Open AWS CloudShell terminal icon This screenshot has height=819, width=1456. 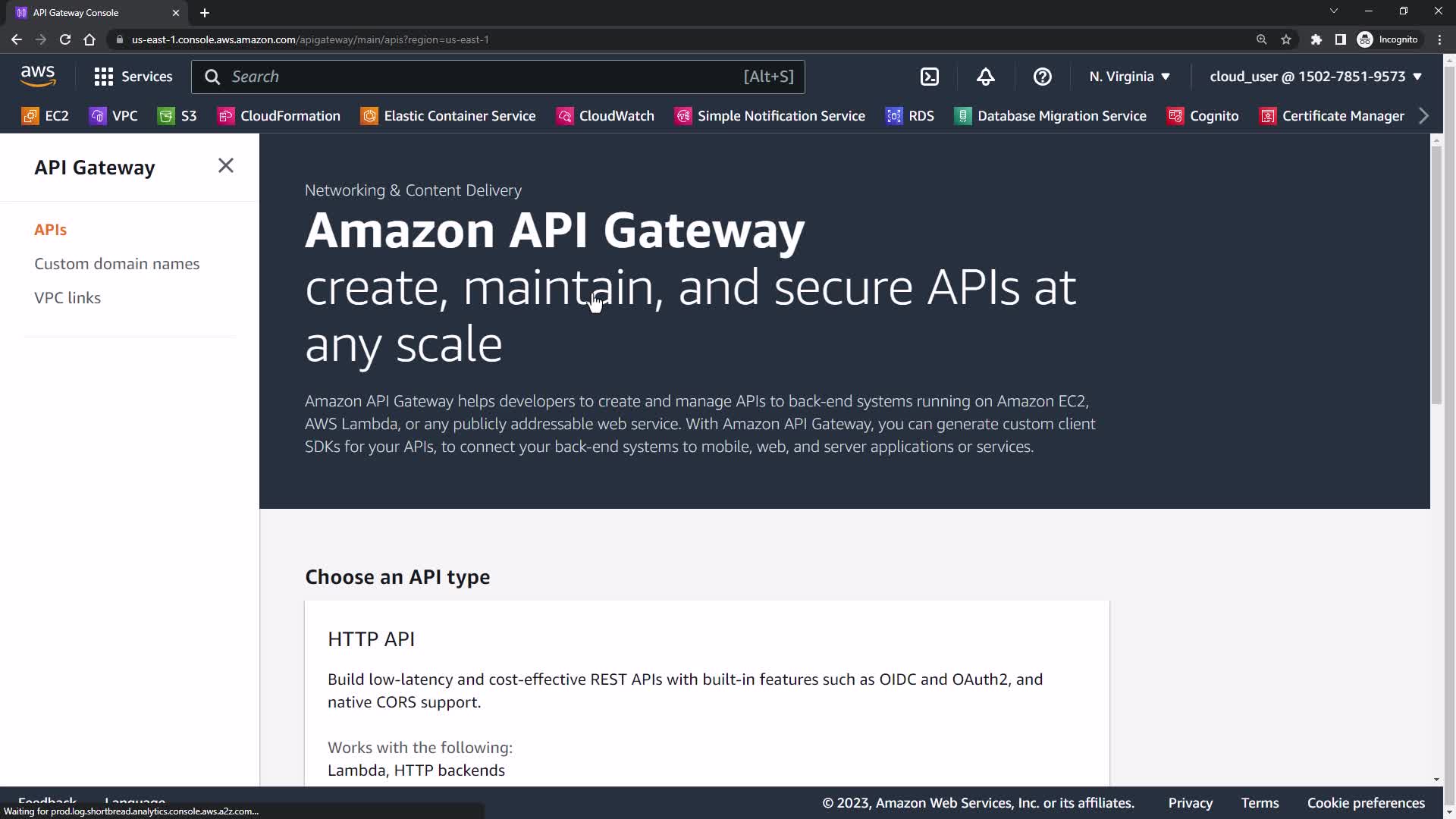pyautogui.click(x=929, y=77)
